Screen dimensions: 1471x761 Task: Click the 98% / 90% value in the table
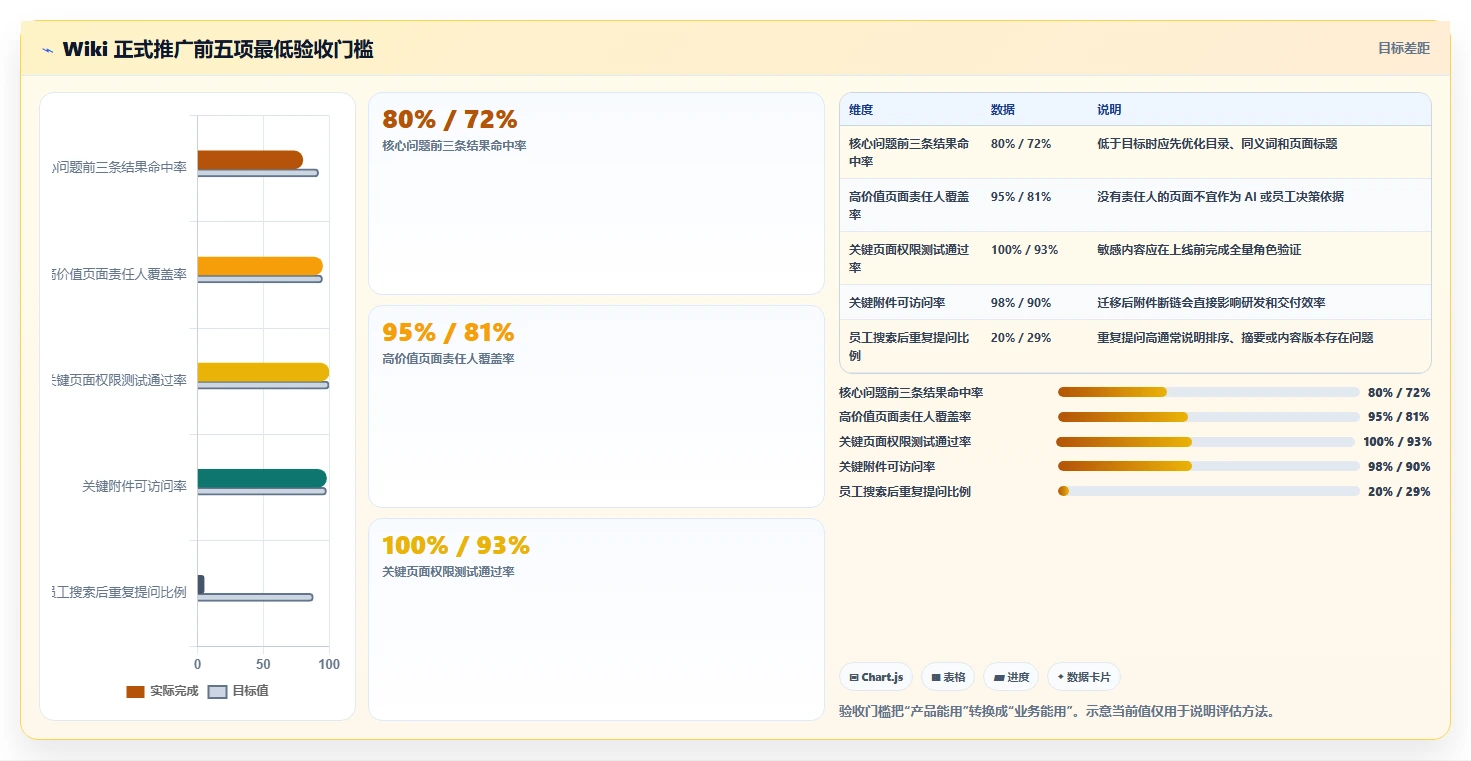point(1021,302)
